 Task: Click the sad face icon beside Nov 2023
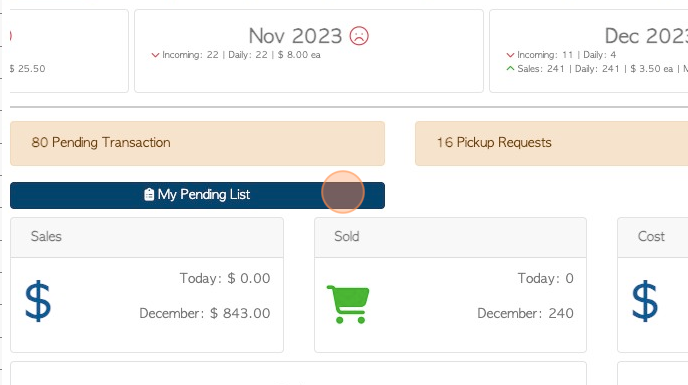click(359, 36)
